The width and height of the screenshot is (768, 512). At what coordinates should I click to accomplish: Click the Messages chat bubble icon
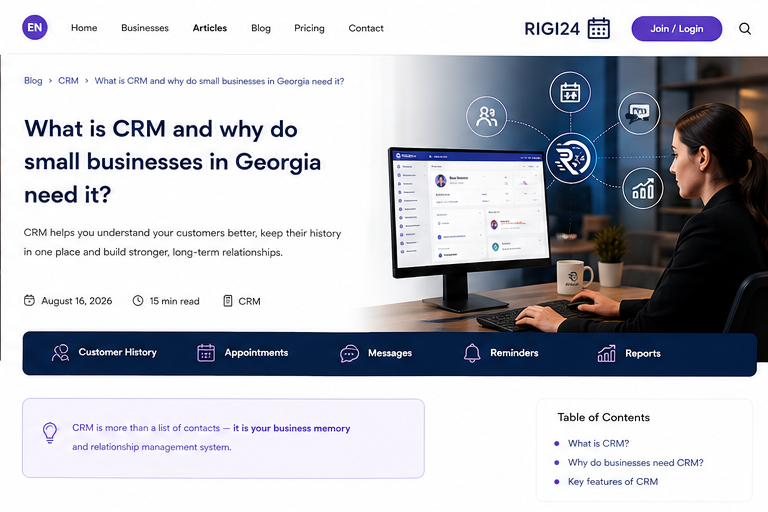(349, 353)
